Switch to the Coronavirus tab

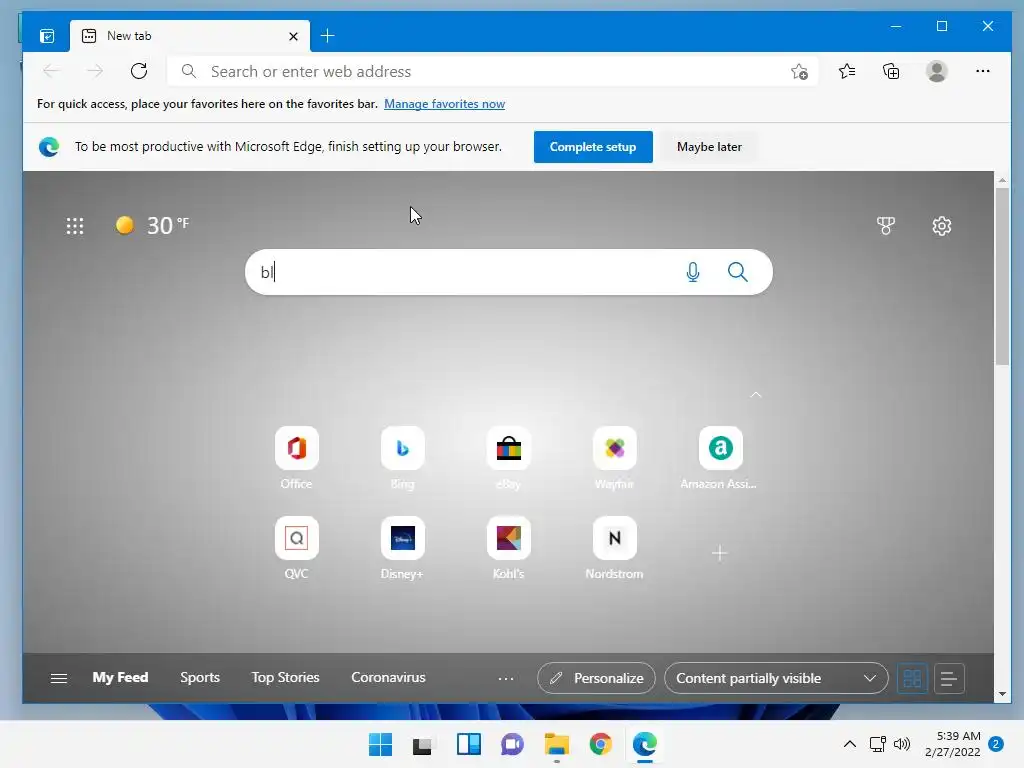389,678
